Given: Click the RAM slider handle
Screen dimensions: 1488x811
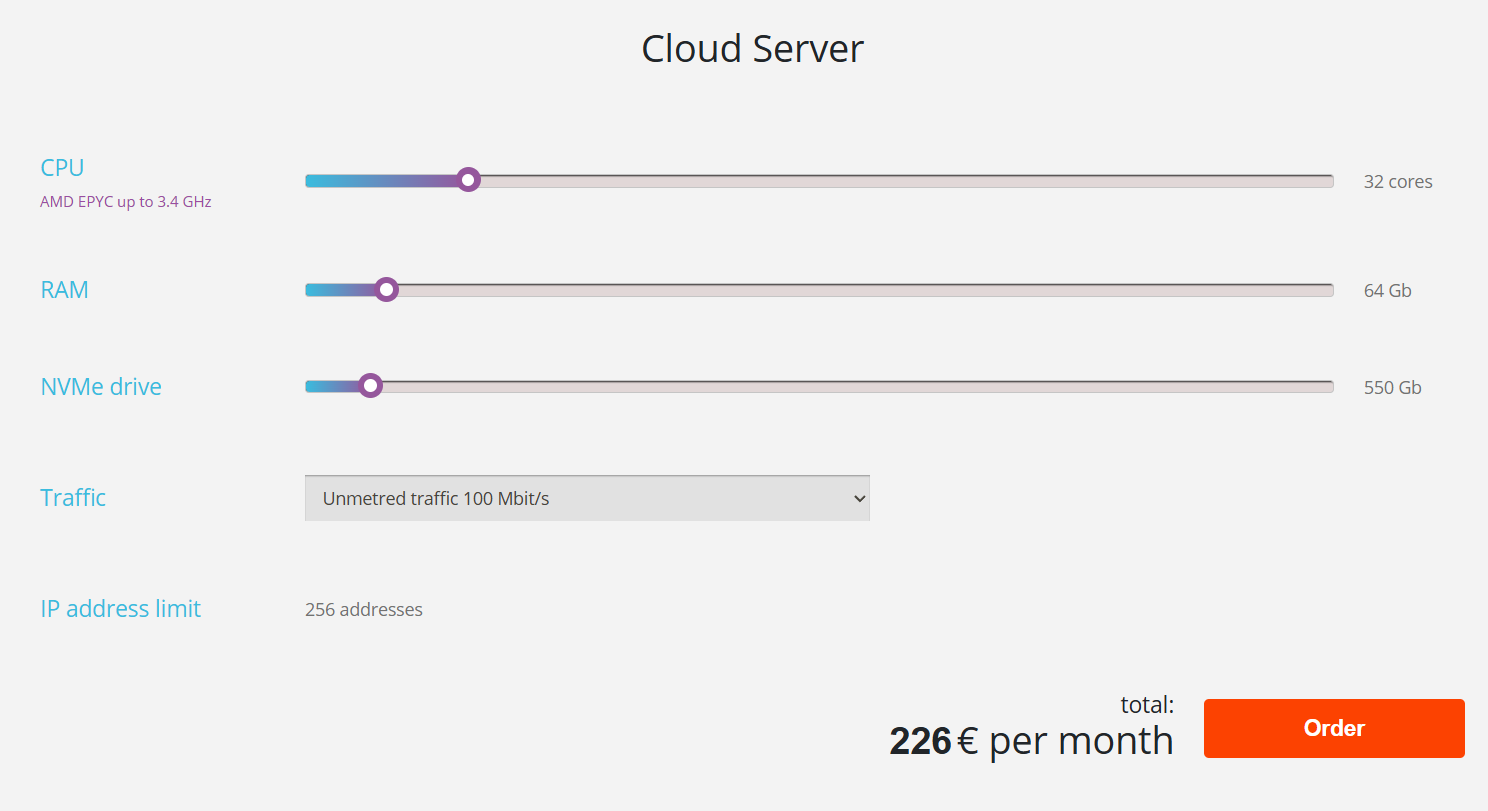Looking at the screenshot, I should 386,290.
